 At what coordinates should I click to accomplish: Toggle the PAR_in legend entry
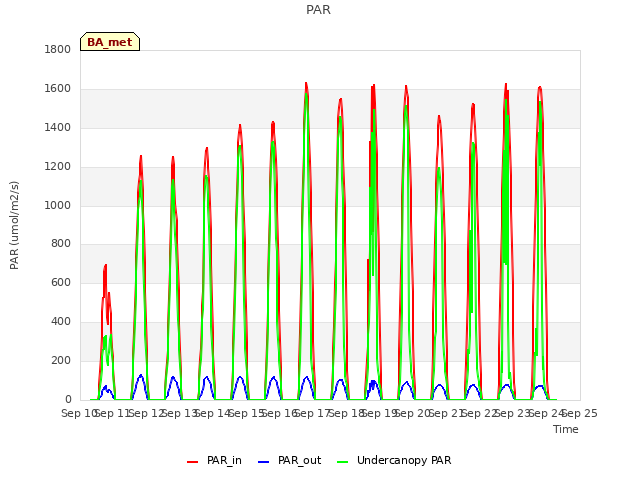point(214,460)
